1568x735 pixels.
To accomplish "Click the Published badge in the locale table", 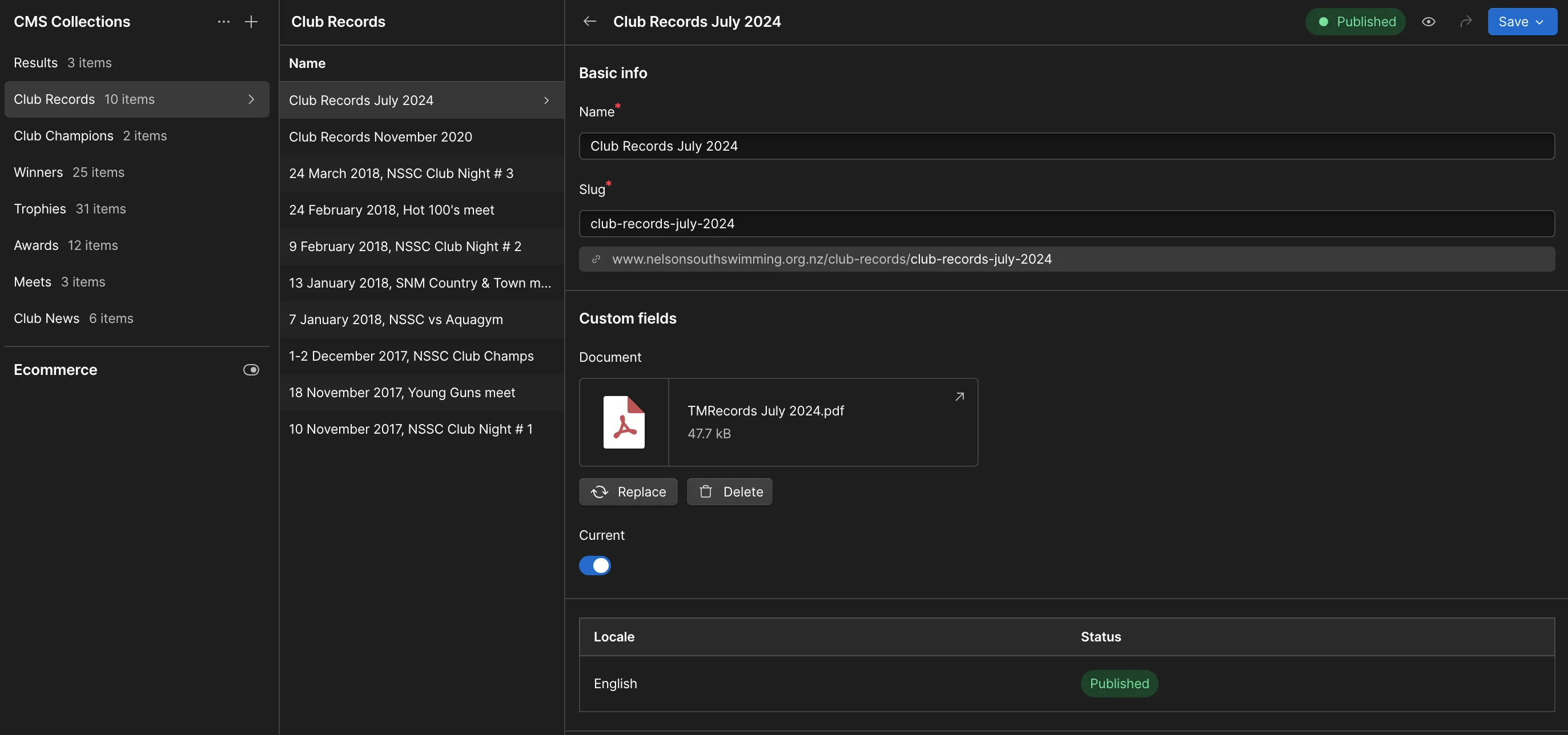I will (1119, 683).
